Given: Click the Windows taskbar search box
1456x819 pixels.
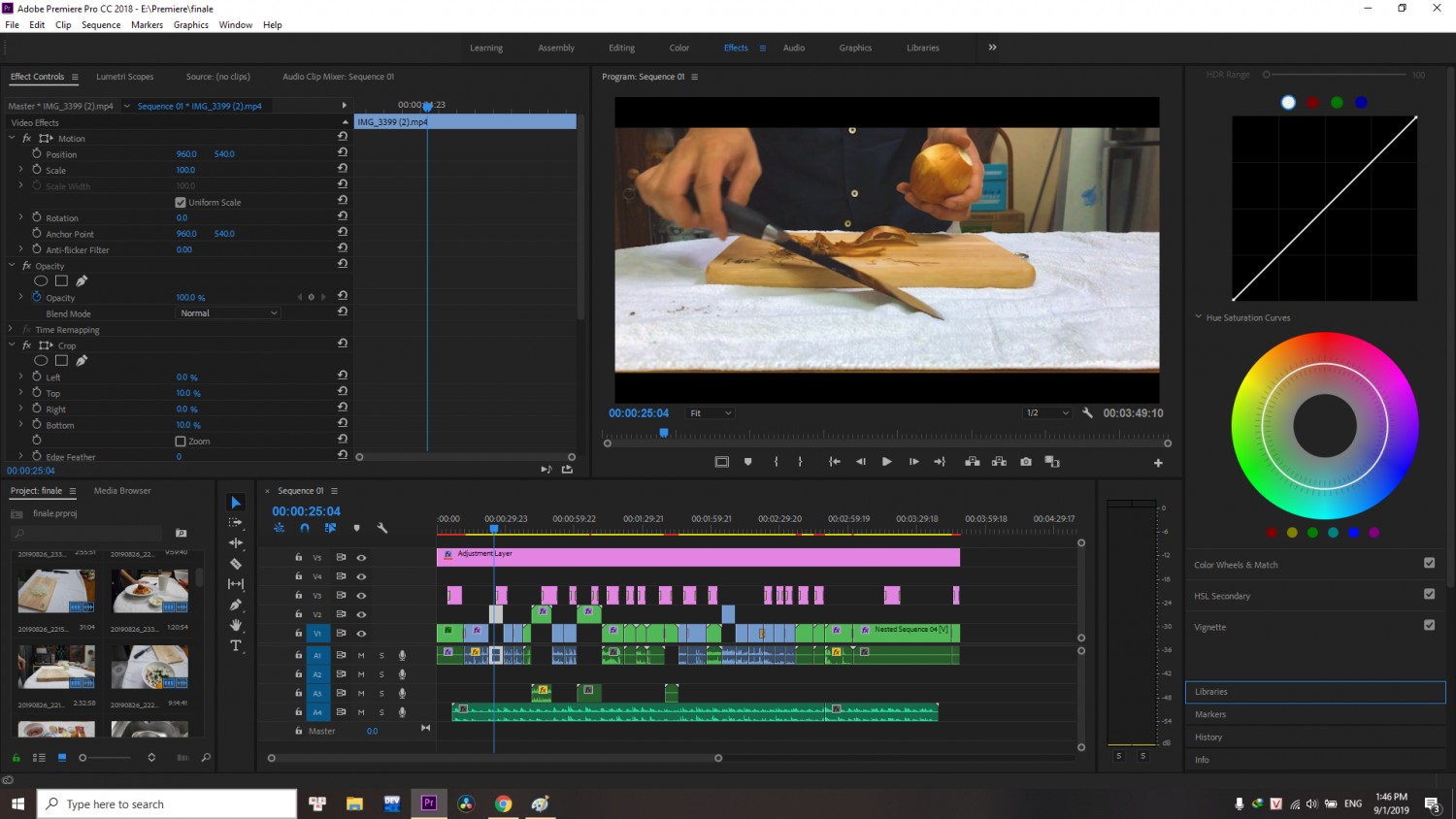Looking at the screenshot, I should pyautogui.click(x=167, y=803).
